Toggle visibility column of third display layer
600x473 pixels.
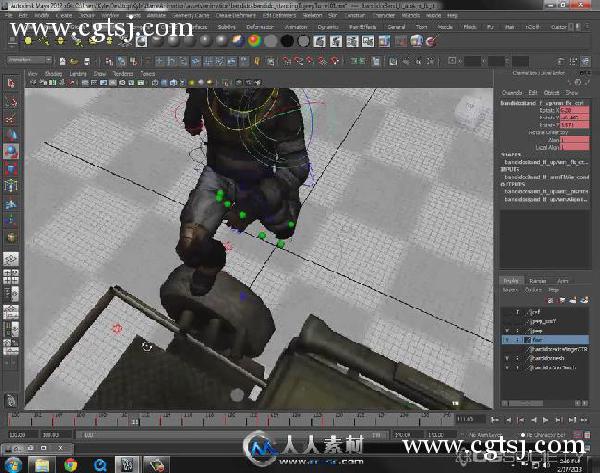click(x=507, y=331)
